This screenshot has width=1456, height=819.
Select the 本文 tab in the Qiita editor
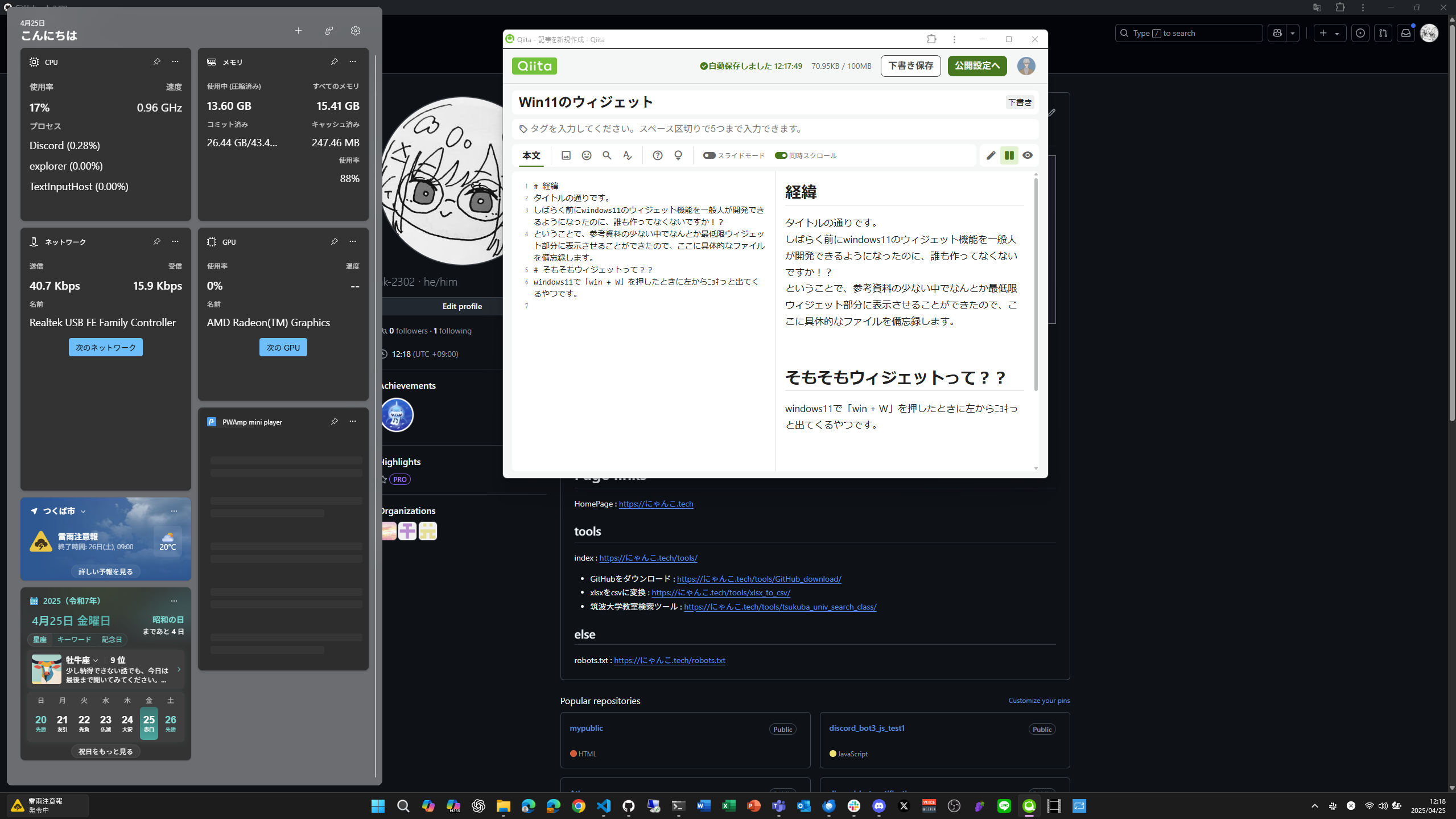(530, 155)
